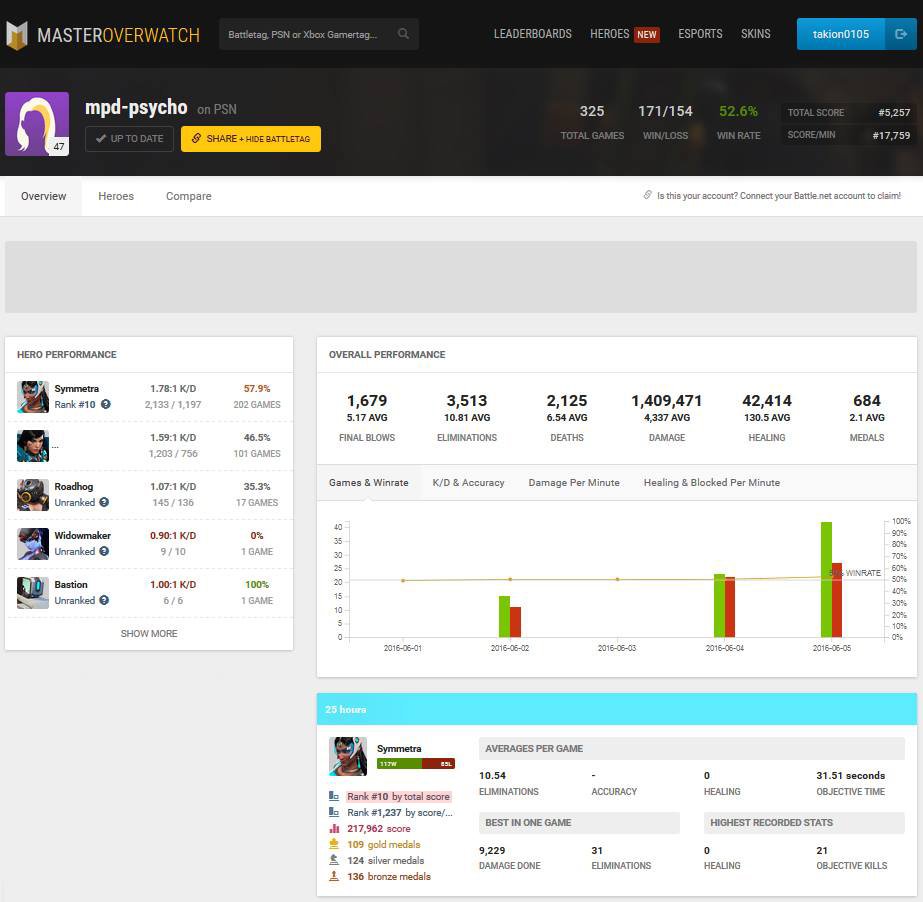Screen dimensions: 923x902
Task: Click the takion0105 account button
Action: [x=841, y=34]
